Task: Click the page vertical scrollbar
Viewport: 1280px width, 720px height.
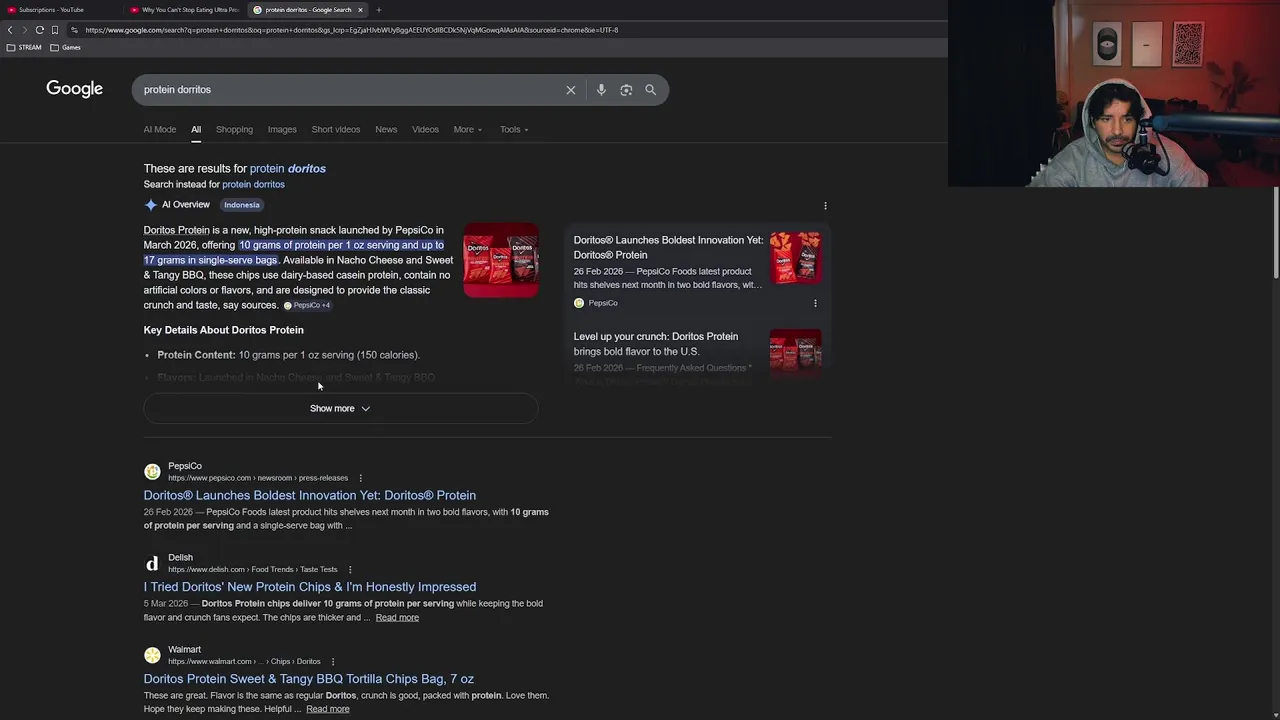Action: (1276, 233)
